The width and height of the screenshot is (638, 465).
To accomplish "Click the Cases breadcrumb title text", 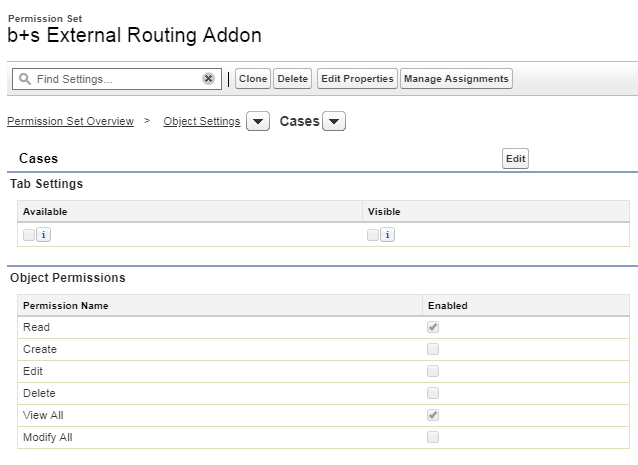I will (x=299, y=121).
